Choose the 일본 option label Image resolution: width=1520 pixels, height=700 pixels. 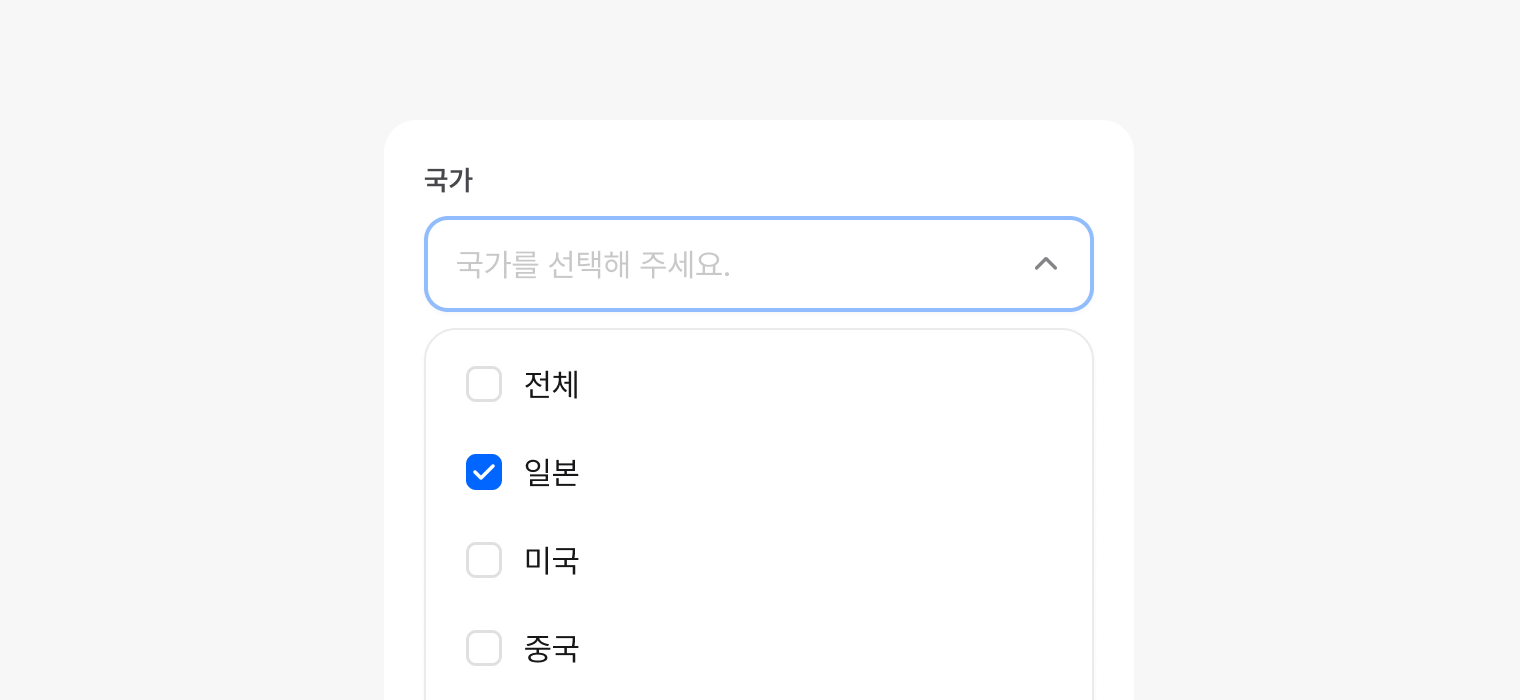[x=552, y=472]
